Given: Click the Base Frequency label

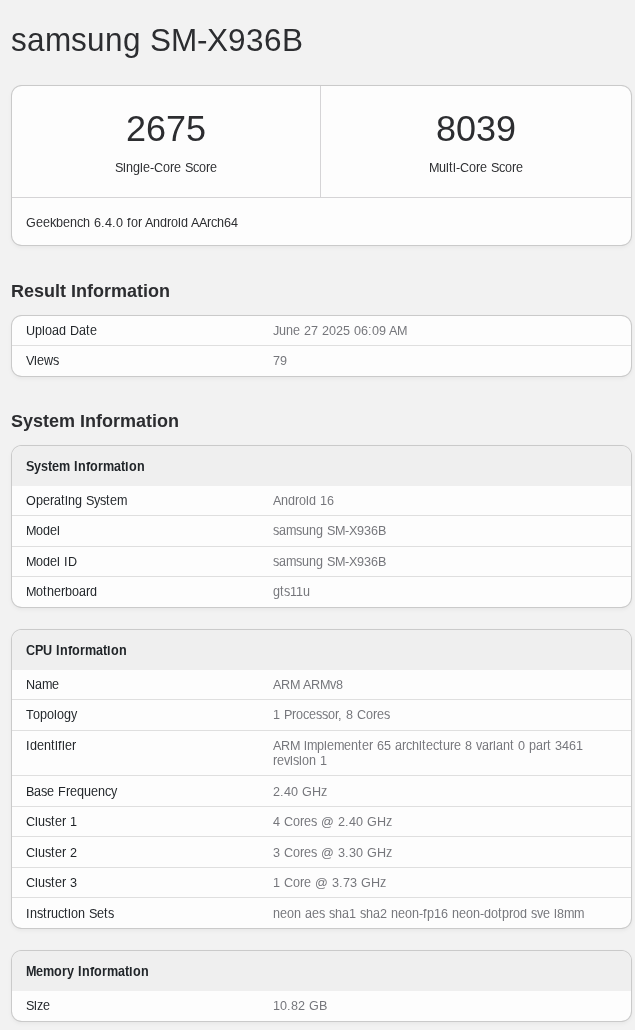Looking at the screenshot, I should click(72, 792).
